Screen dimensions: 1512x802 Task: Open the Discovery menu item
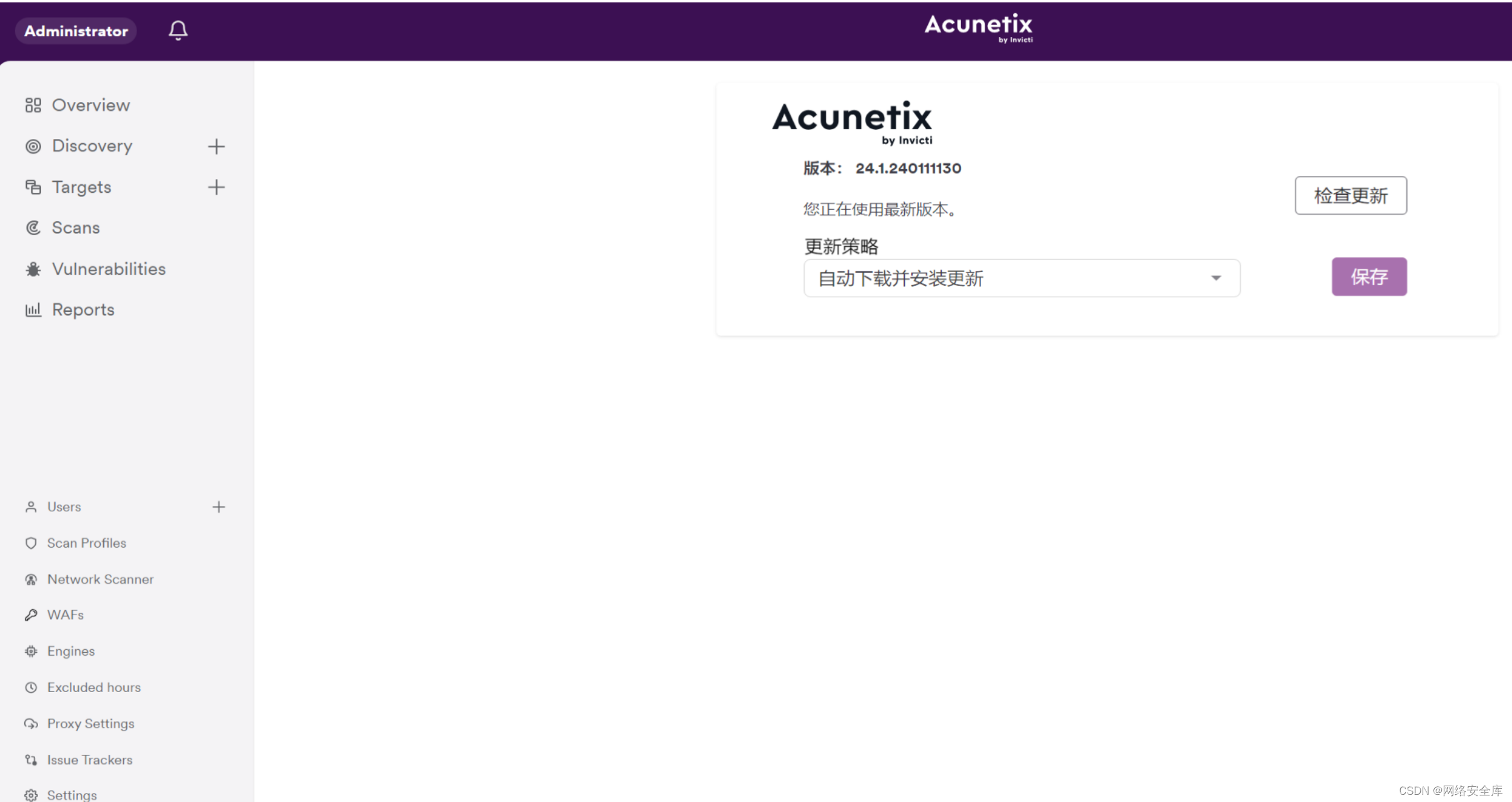[x=92, y=146]
